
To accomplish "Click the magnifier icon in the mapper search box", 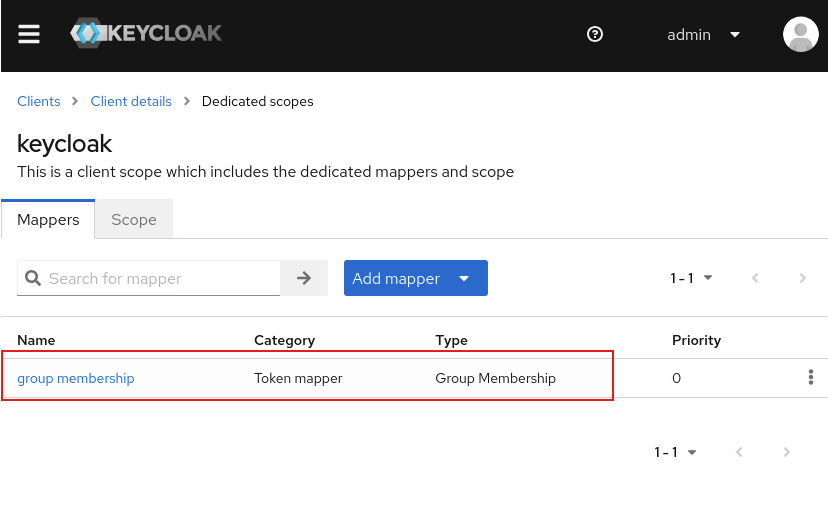I will (x=33, y=278).
